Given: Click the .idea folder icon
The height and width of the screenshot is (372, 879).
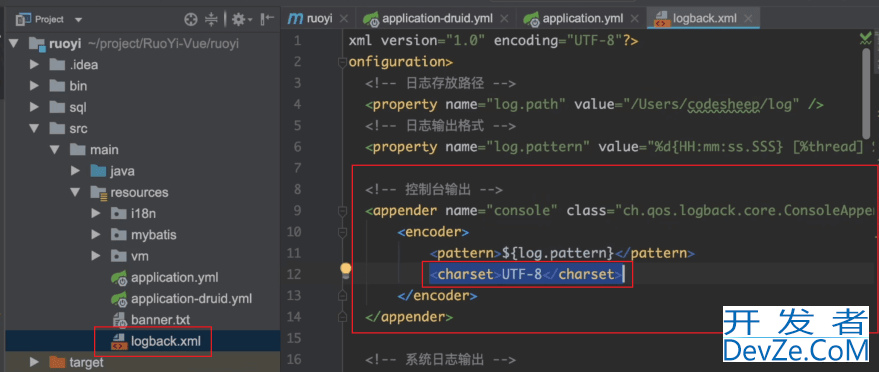Looking at the screenshot, I should pos(57,65).
